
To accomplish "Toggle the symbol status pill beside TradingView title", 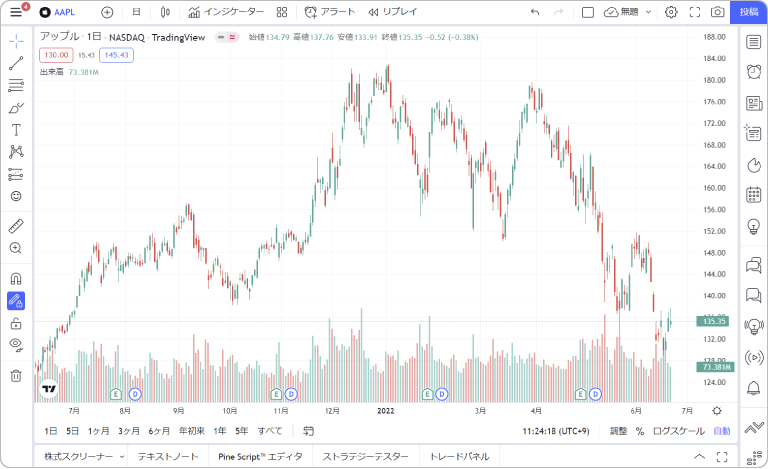I will coord(227,37).
